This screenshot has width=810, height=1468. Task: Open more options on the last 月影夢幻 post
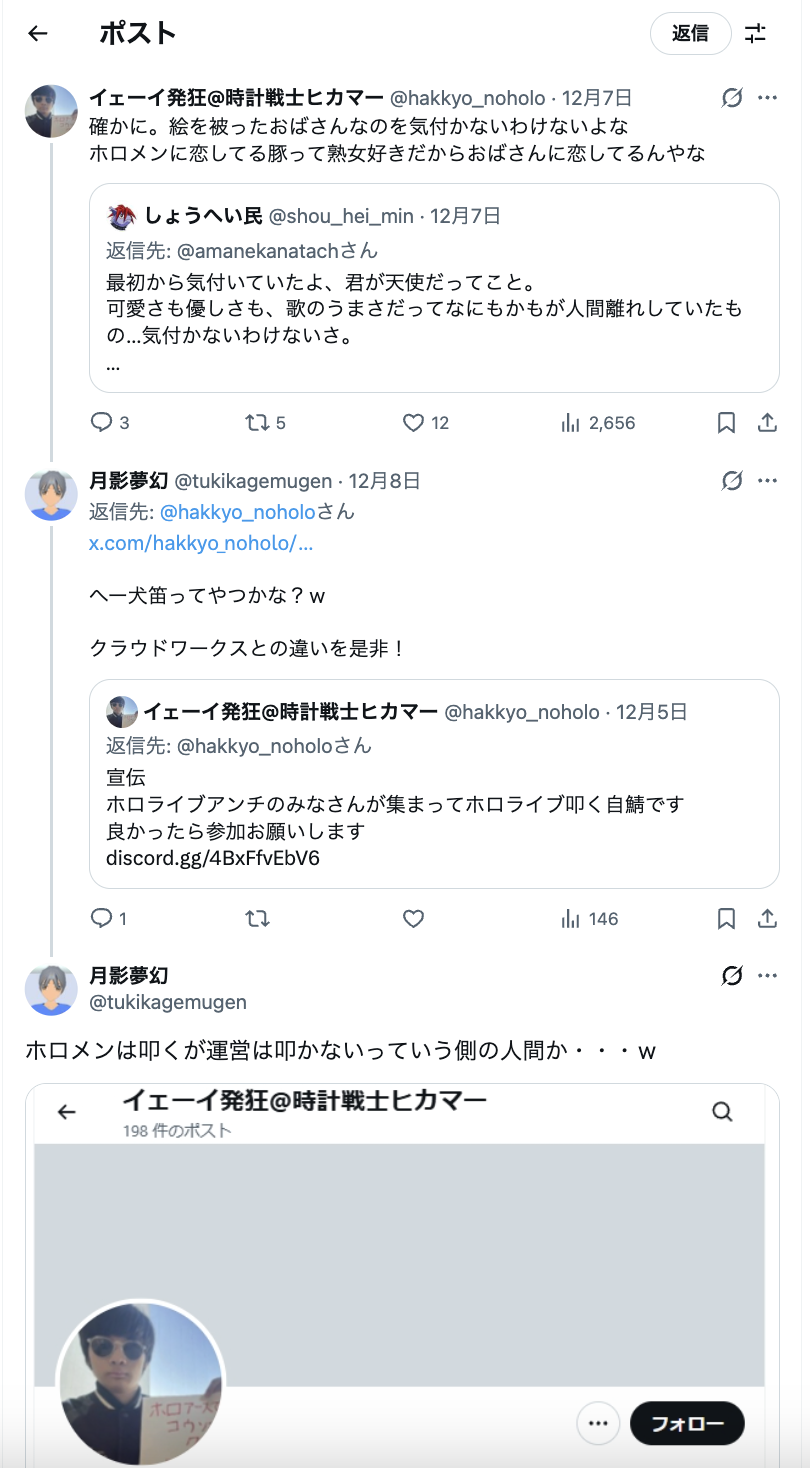(x=768, y=975)
